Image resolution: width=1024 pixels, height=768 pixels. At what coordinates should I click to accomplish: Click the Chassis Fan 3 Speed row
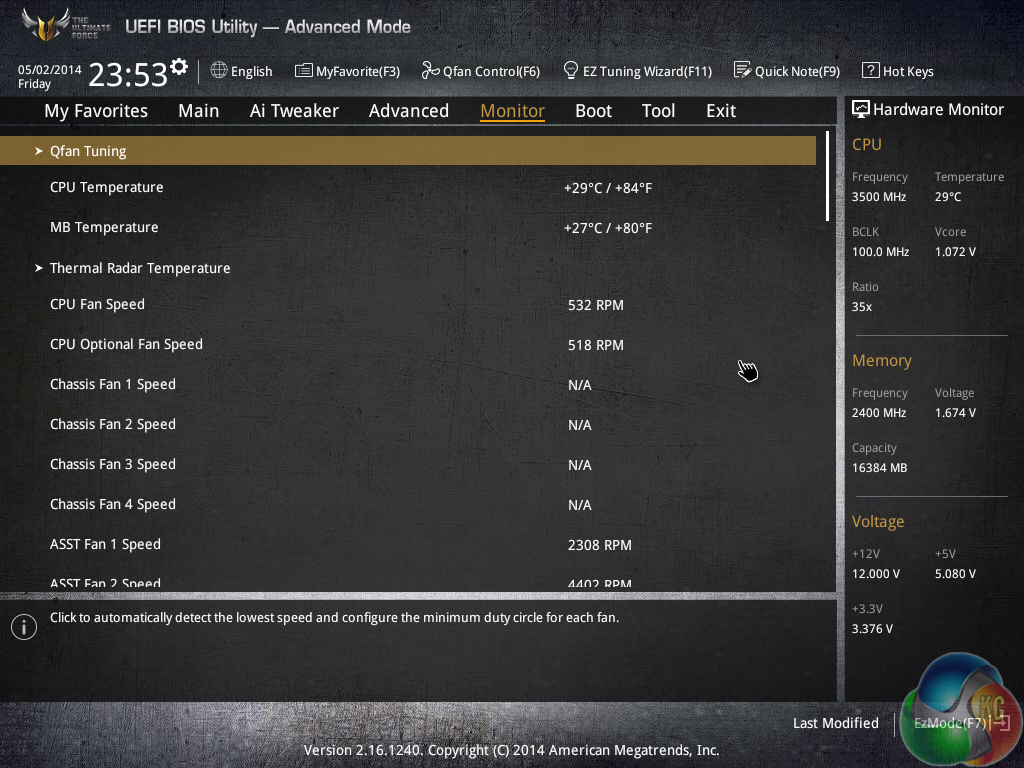coord(408,464)
